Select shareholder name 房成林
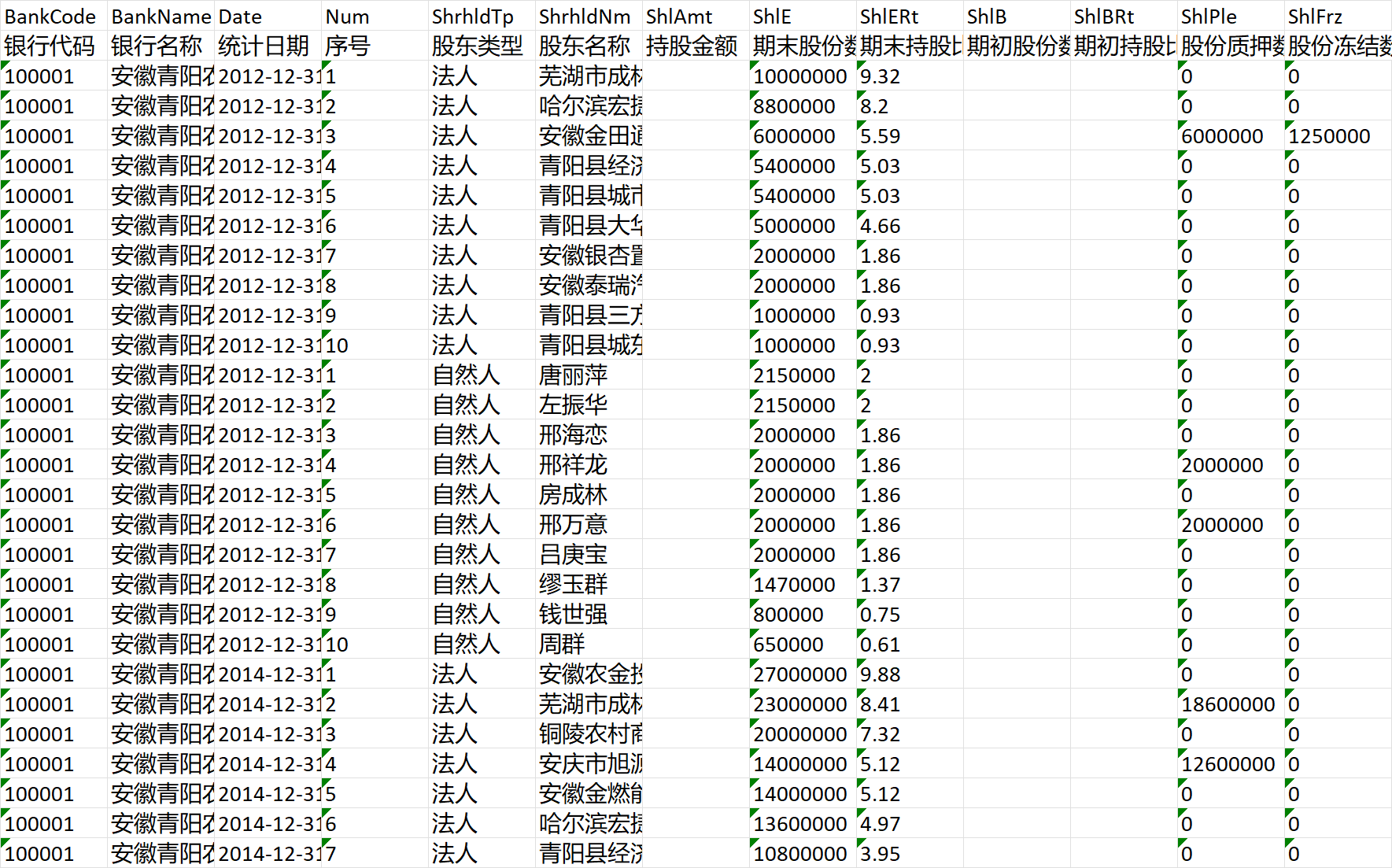The height and width of the screenshot is (868, 1392). 589,494
